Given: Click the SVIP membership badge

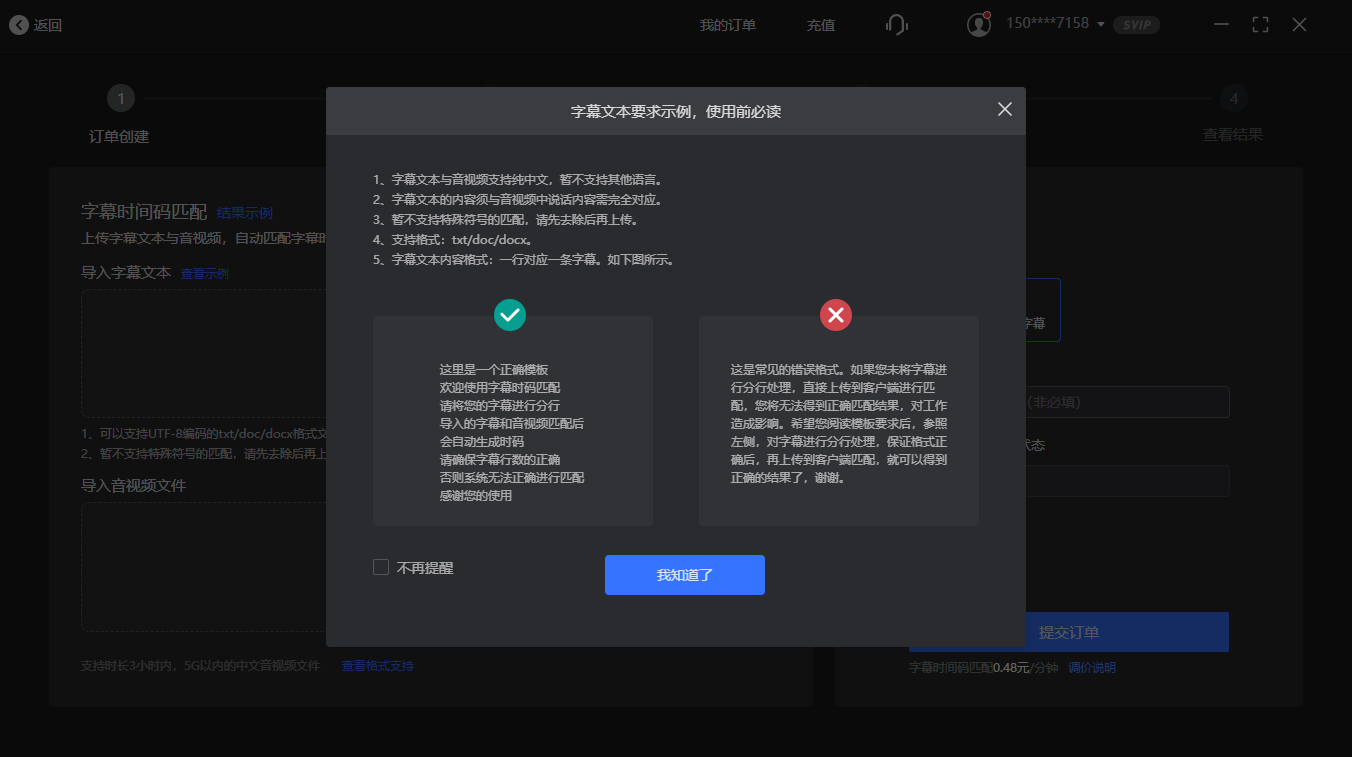Looking at the screenshot, I should [x=1136, y=25].
